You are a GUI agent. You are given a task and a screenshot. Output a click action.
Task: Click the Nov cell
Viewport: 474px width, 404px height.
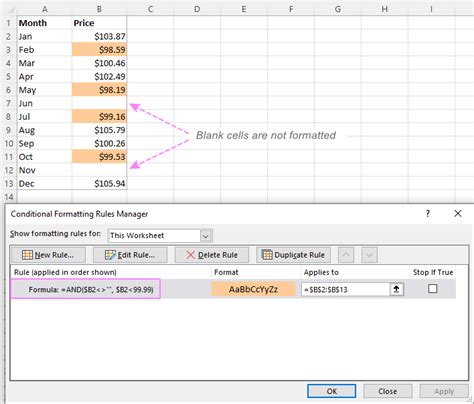point(44,170)
